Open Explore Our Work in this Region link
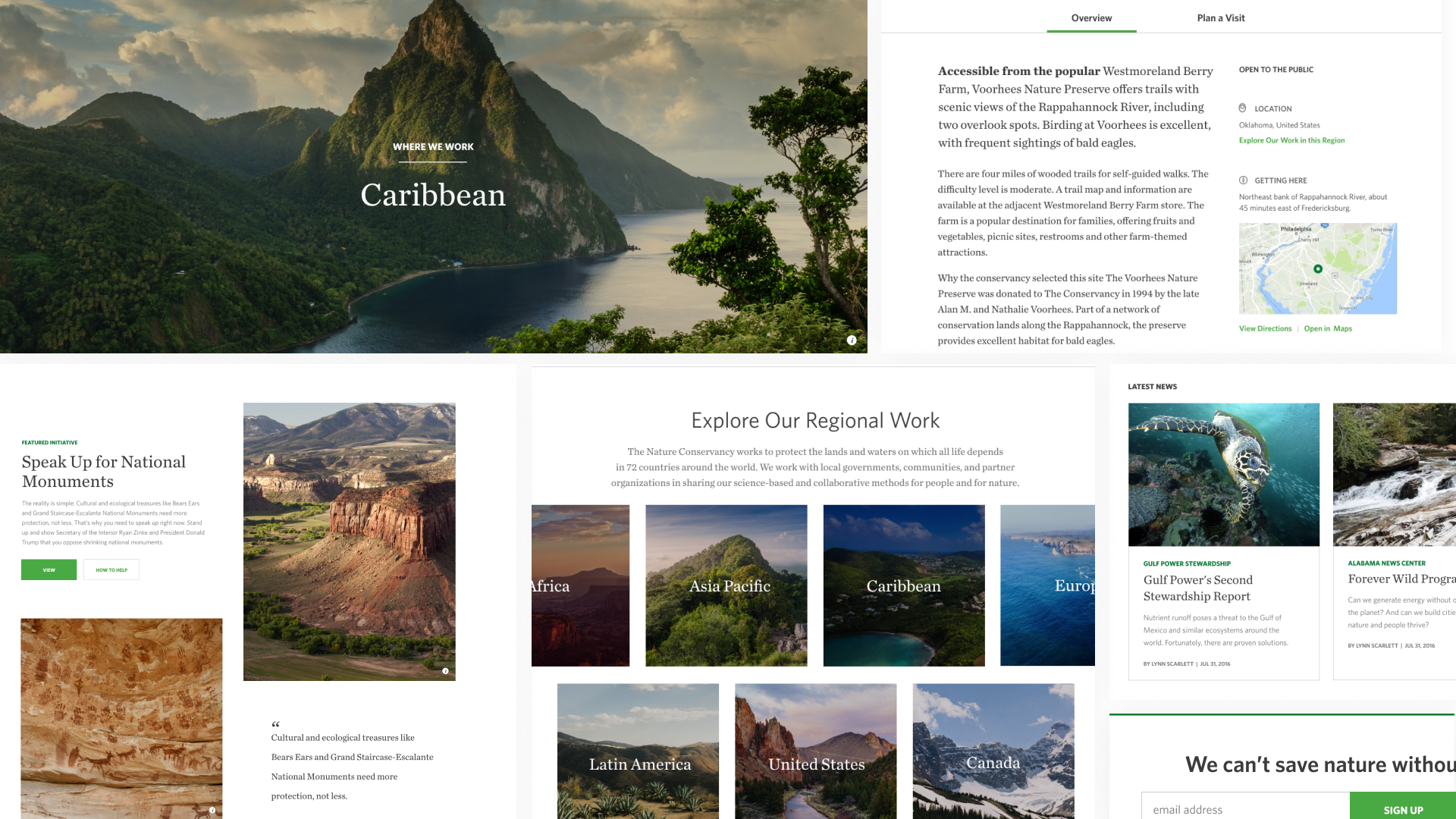1456x819 pixels. (1291, 140)
